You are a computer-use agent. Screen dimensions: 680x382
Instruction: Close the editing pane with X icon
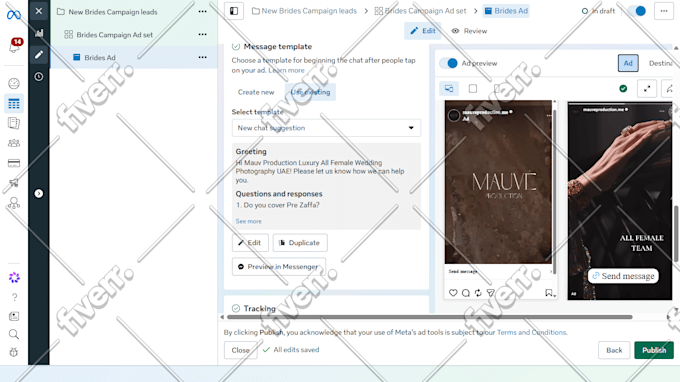tap(39, 11)
